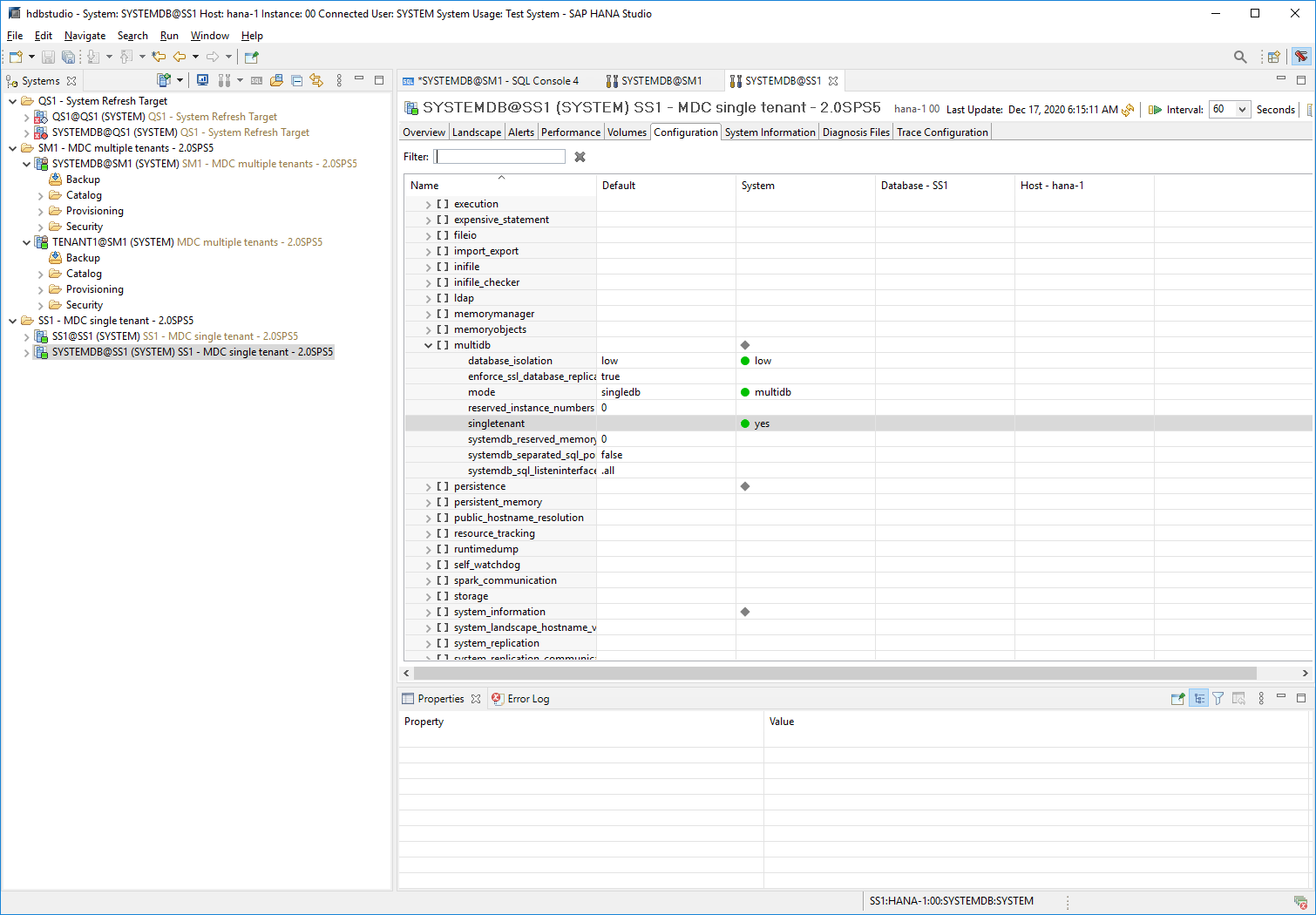Collapse the multidb configuration section

(428, 345)
